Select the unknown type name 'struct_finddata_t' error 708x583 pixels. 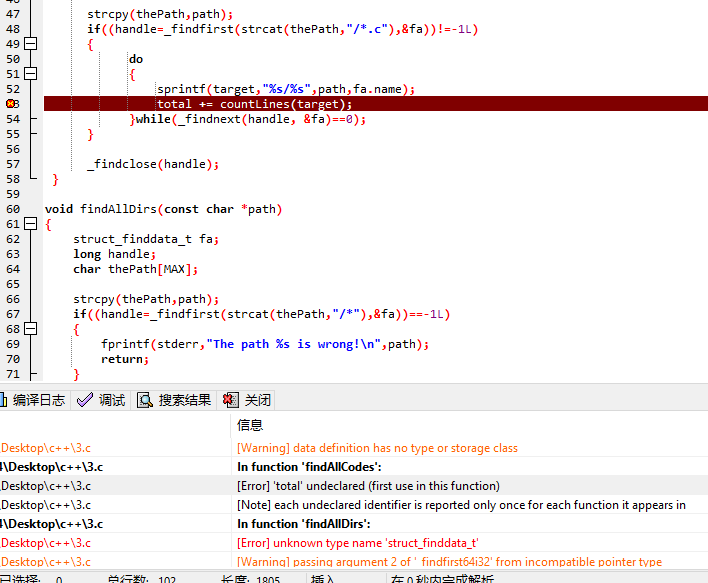(x=357, y=543)
